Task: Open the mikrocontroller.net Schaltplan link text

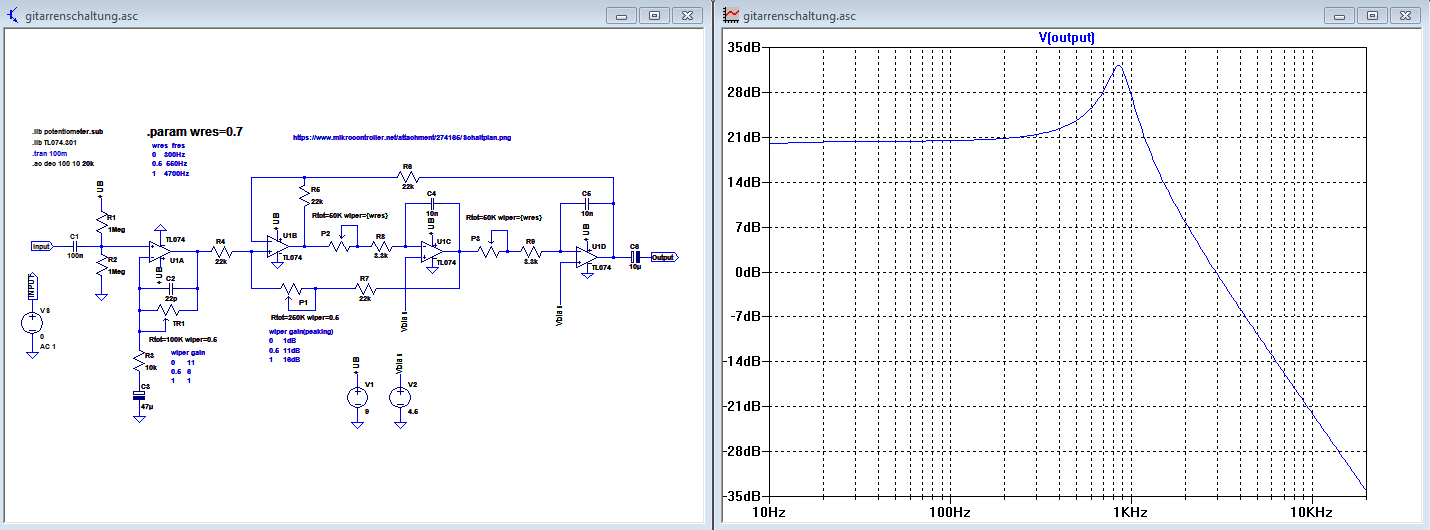Action: click(402, 137)
